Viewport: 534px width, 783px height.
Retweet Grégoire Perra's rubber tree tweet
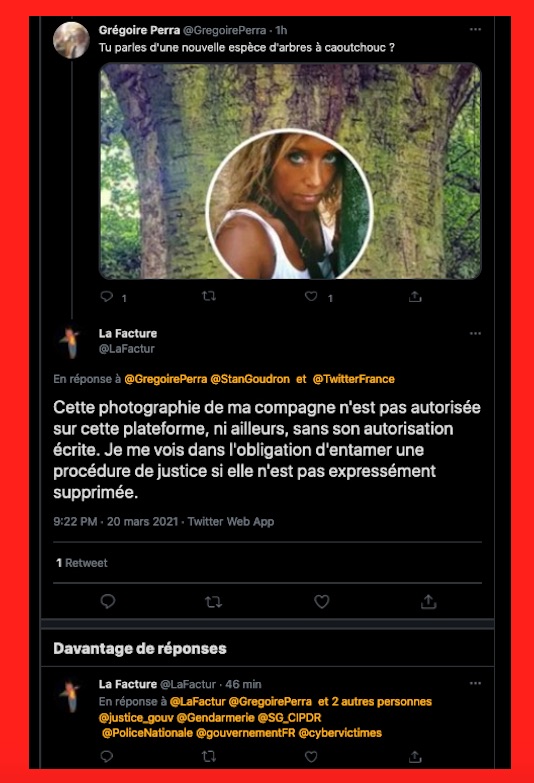tap(209, 297)
